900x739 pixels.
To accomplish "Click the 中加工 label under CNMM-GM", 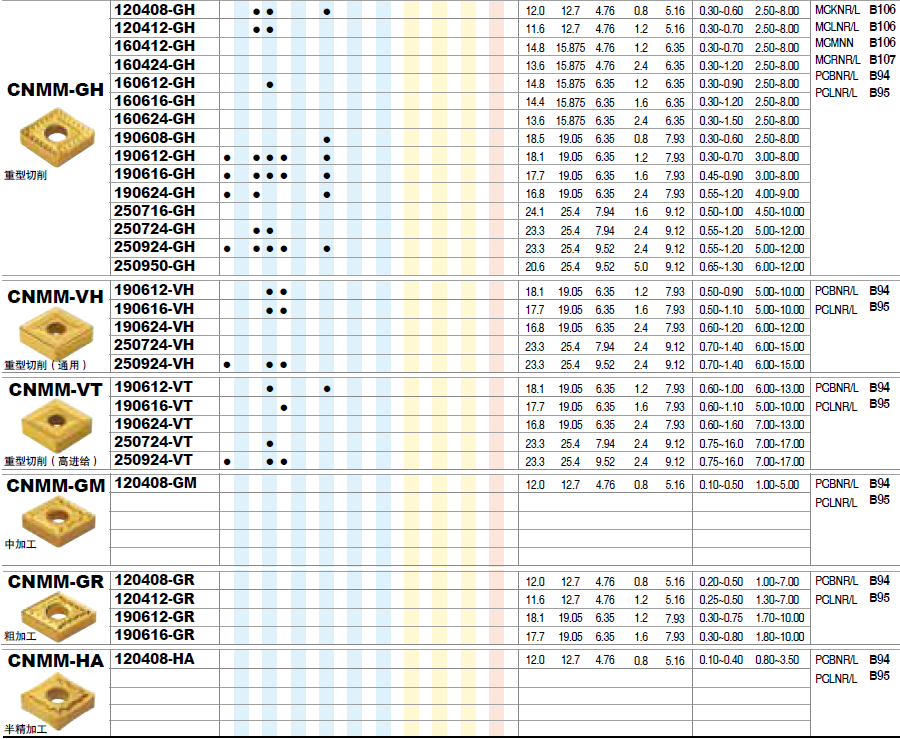I will point(21,545).
